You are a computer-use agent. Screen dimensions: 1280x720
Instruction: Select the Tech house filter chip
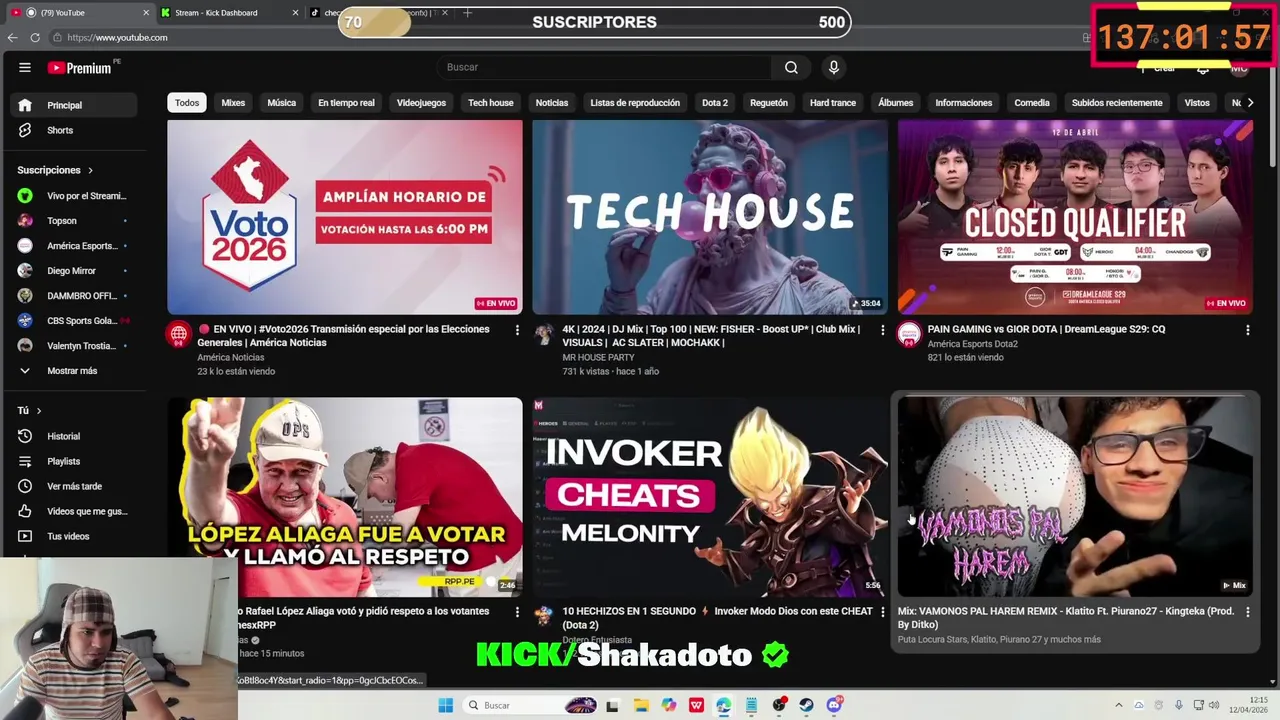[x=490, y=103]
